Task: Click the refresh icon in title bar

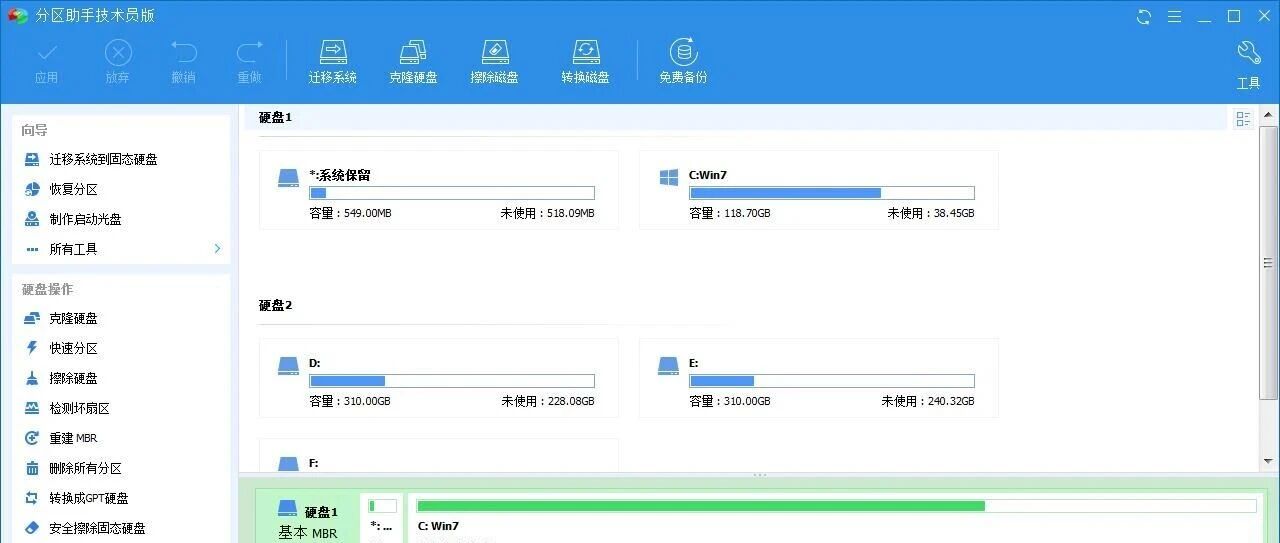Action: pos(1144,16)
